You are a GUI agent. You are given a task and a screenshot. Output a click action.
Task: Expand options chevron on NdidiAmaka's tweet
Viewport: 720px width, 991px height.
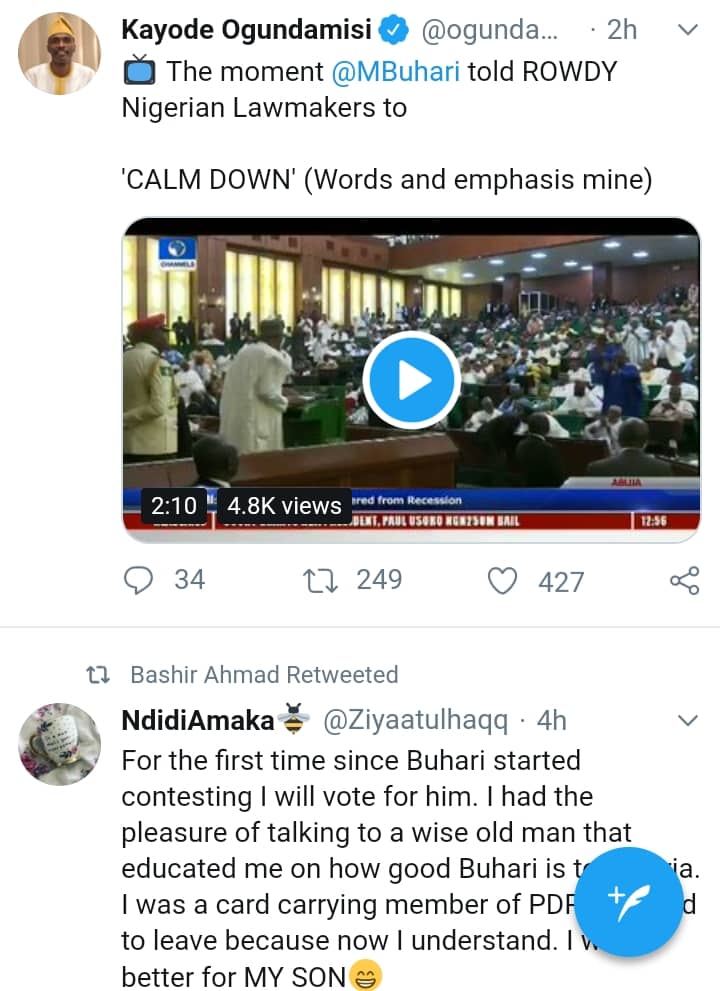point(687,720)
